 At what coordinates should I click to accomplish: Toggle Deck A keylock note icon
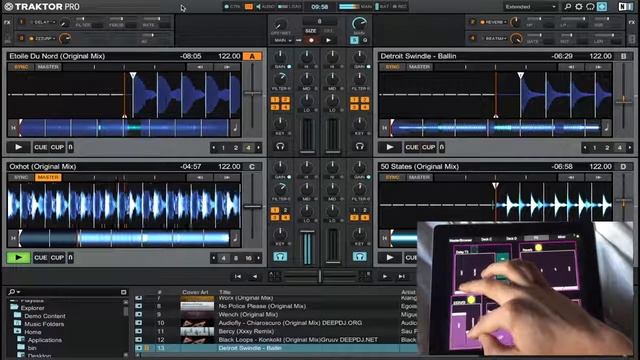tap(235, 128)
